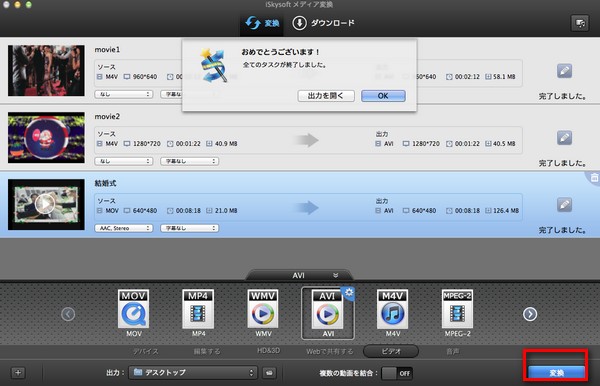Show next formats with right arrow
This screenshot has height=386, width=600.
[x=530, y=314]
